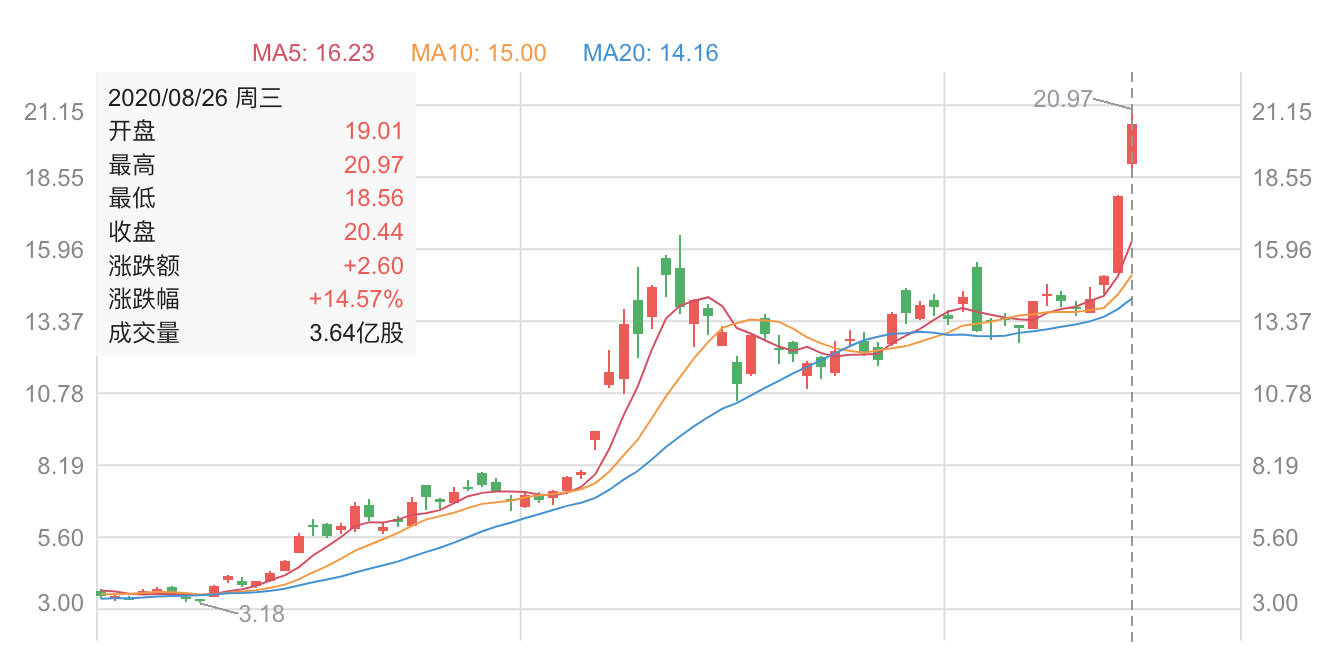
Task: Click the 21.15 label on the left axis
Action: 54,112
